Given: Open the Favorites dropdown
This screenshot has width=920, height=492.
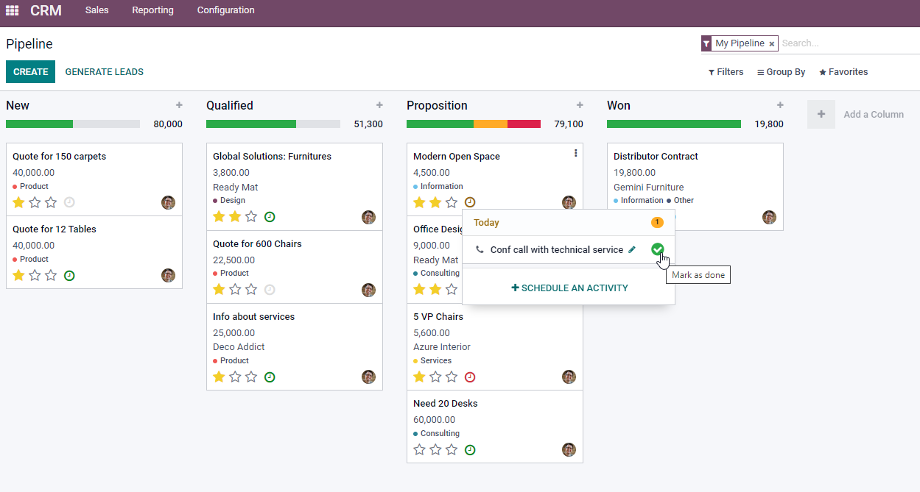Looking at the screenshot, I should (x=843, y=72).
